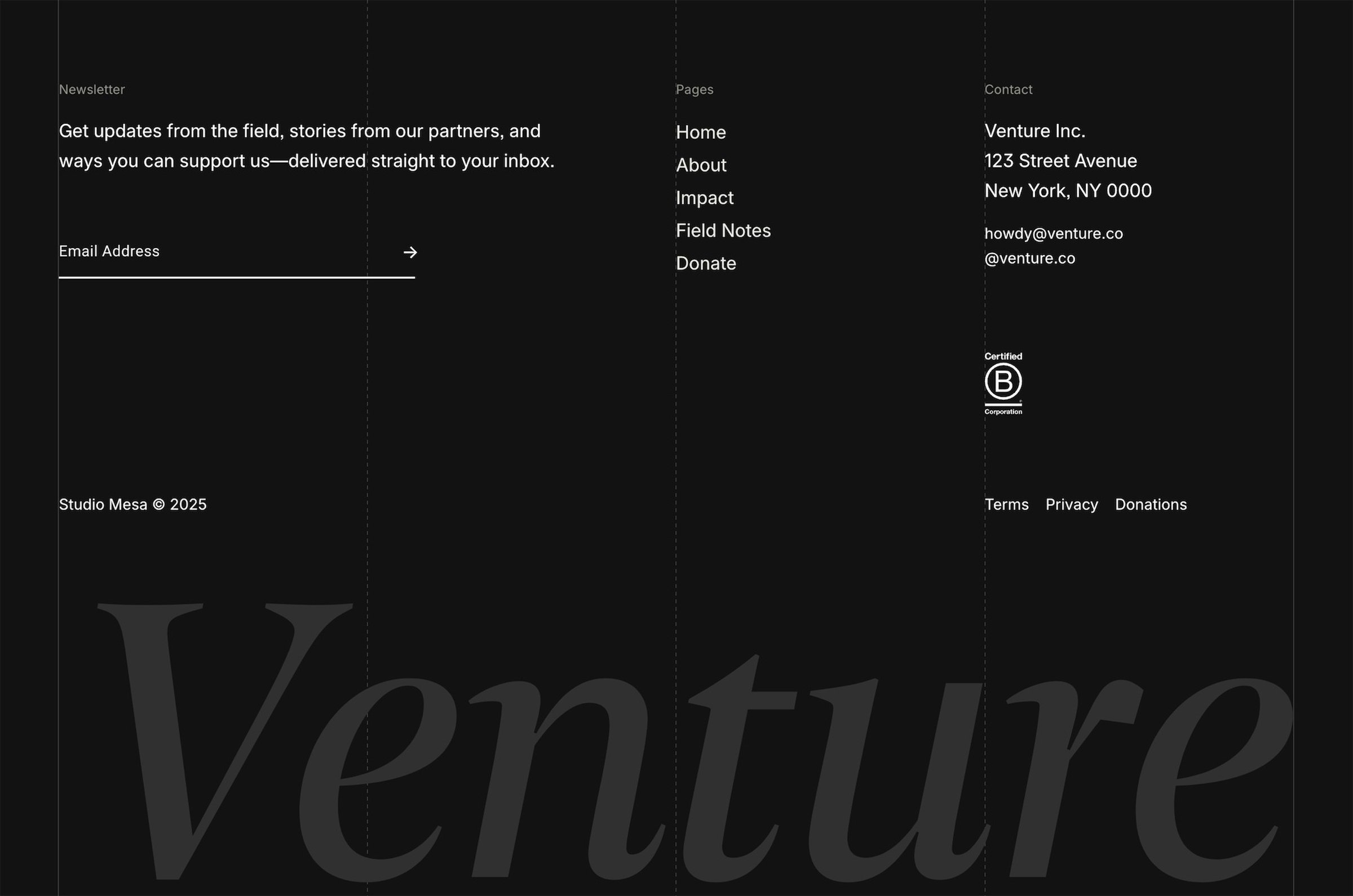Click the howdy@venture.co email link

[1054, 234]
